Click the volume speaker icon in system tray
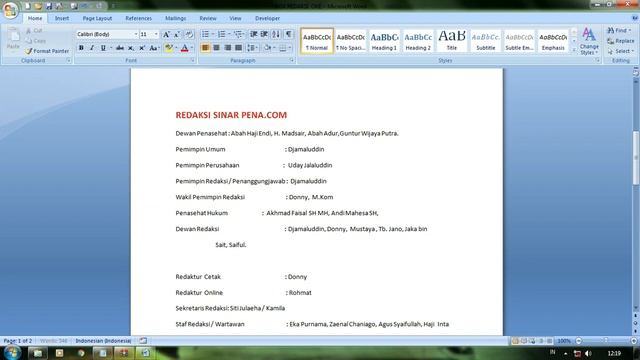Viewport: 640px width, 360px height. 588,353
